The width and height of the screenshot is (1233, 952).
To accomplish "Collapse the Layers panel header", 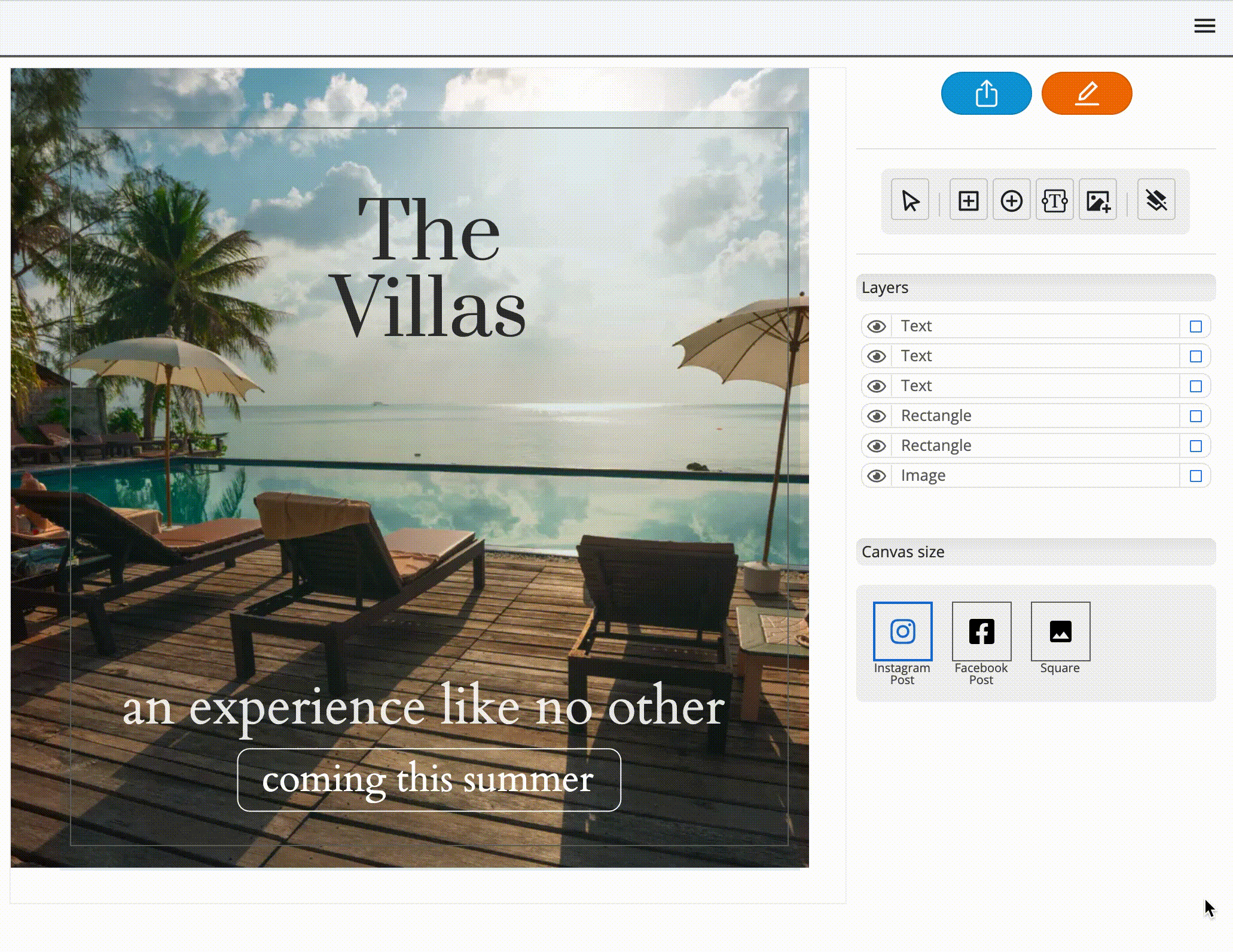I will (1036, 288).
